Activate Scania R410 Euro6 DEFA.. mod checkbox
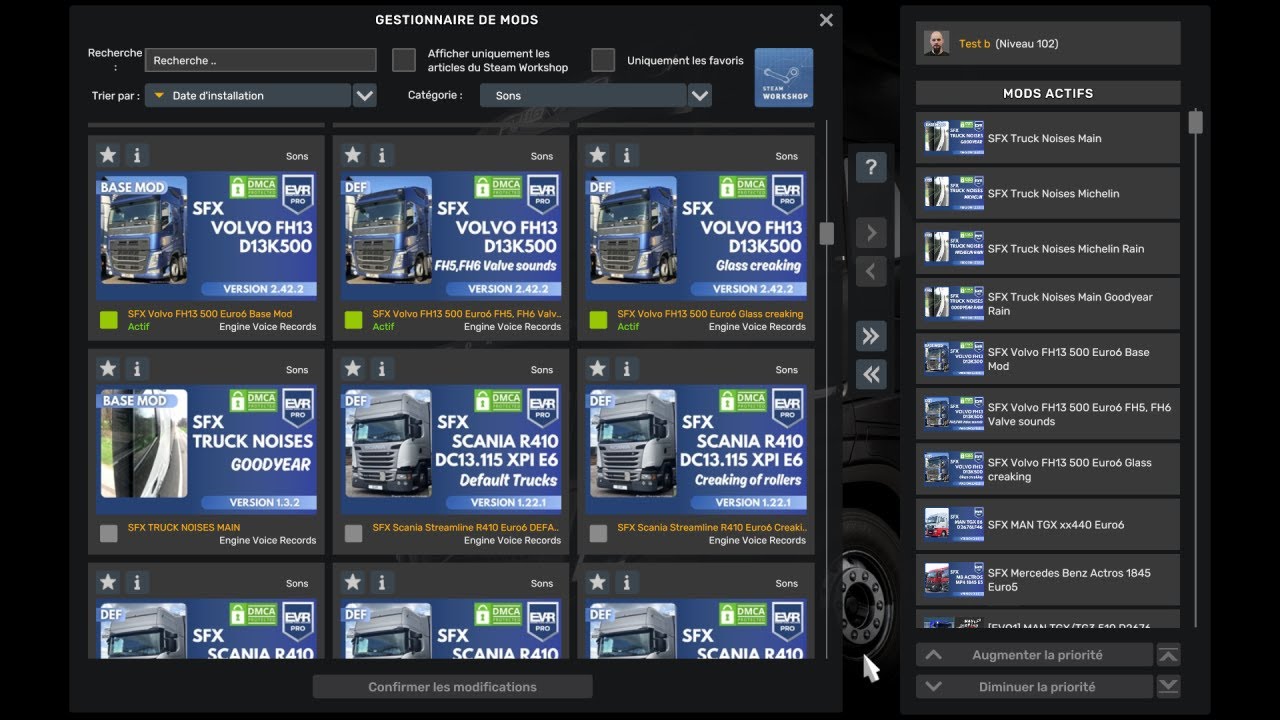1280x720 pixels. [x=353, y=534]
